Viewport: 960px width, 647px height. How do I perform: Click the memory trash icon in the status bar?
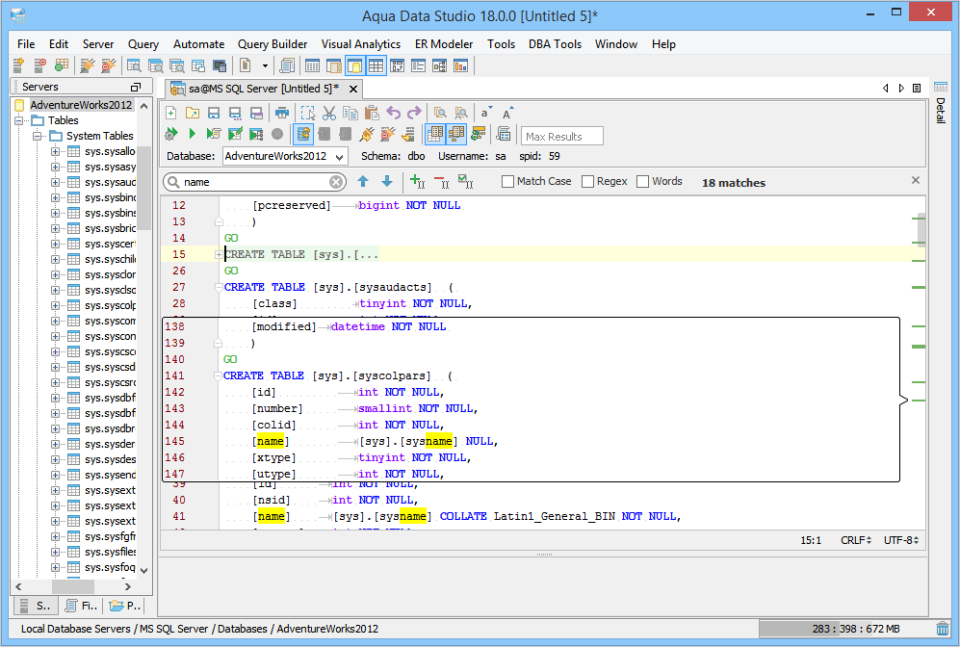[941, 628]
